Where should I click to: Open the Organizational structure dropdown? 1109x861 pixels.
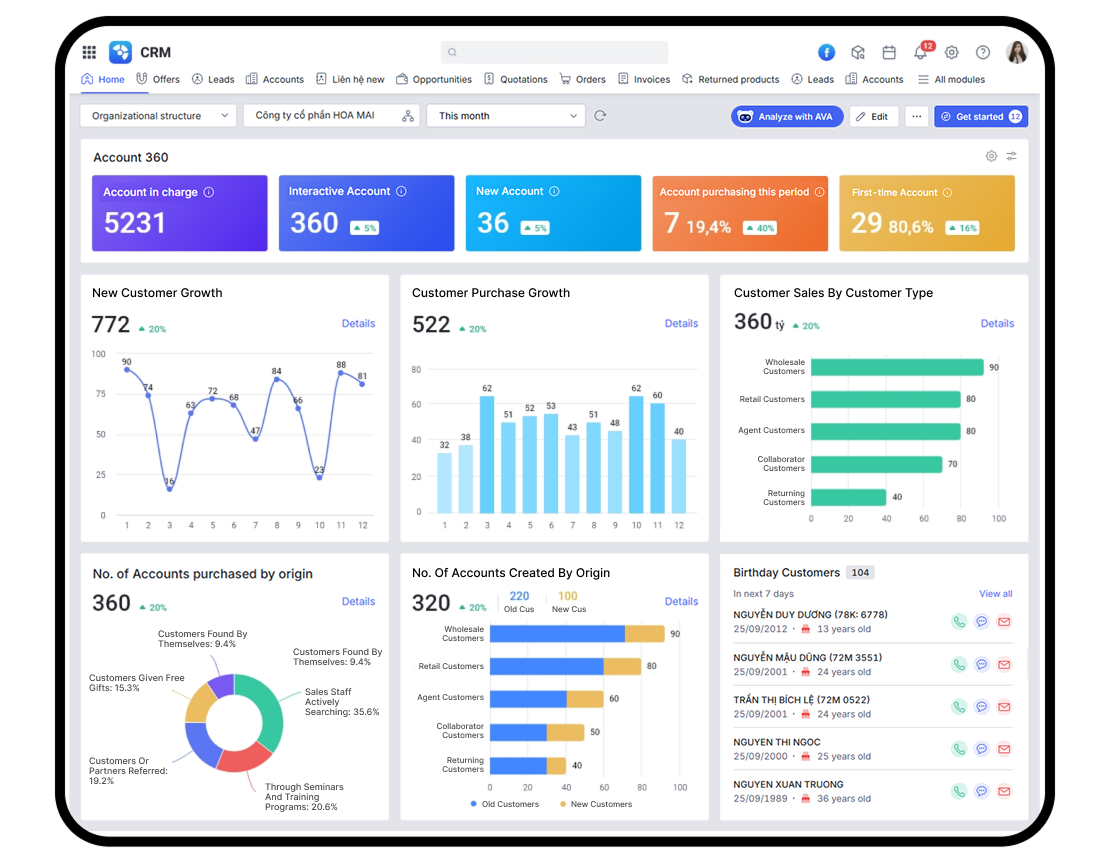157,115
